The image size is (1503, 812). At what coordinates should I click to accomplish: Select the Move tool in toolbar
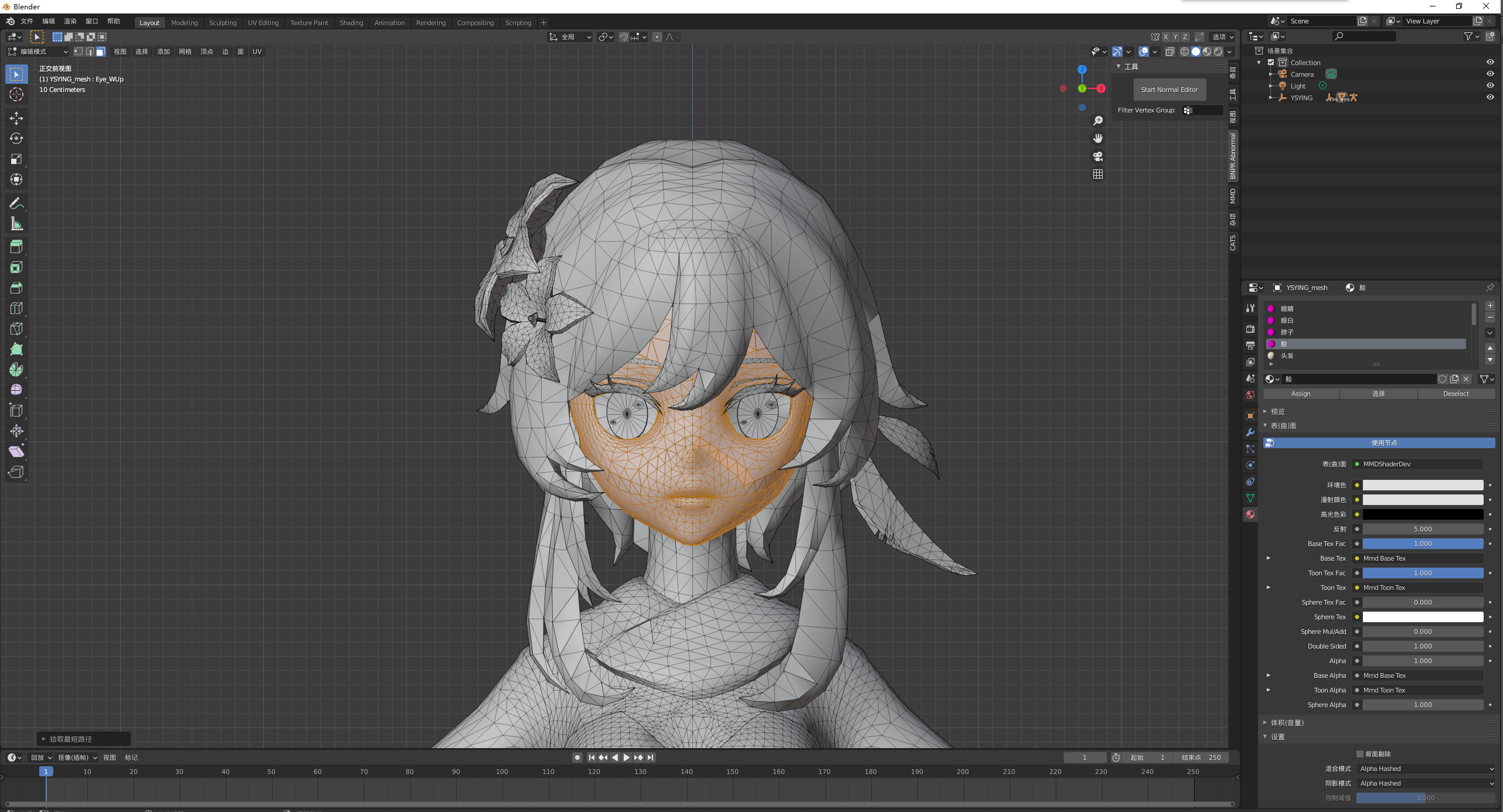click(x=16, y=118)
